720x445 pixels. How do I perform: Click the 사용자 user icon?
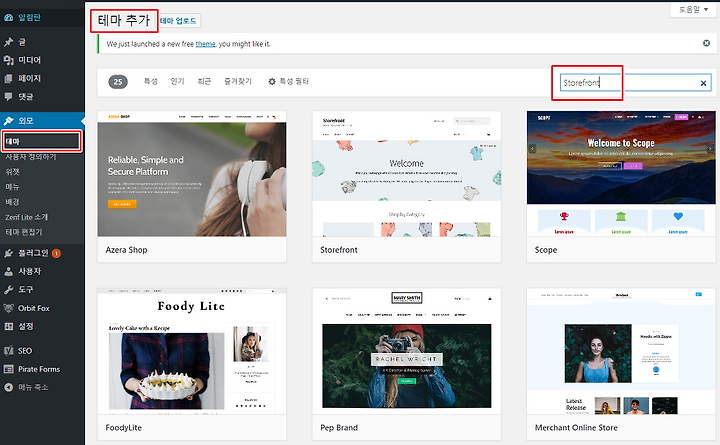8,271
